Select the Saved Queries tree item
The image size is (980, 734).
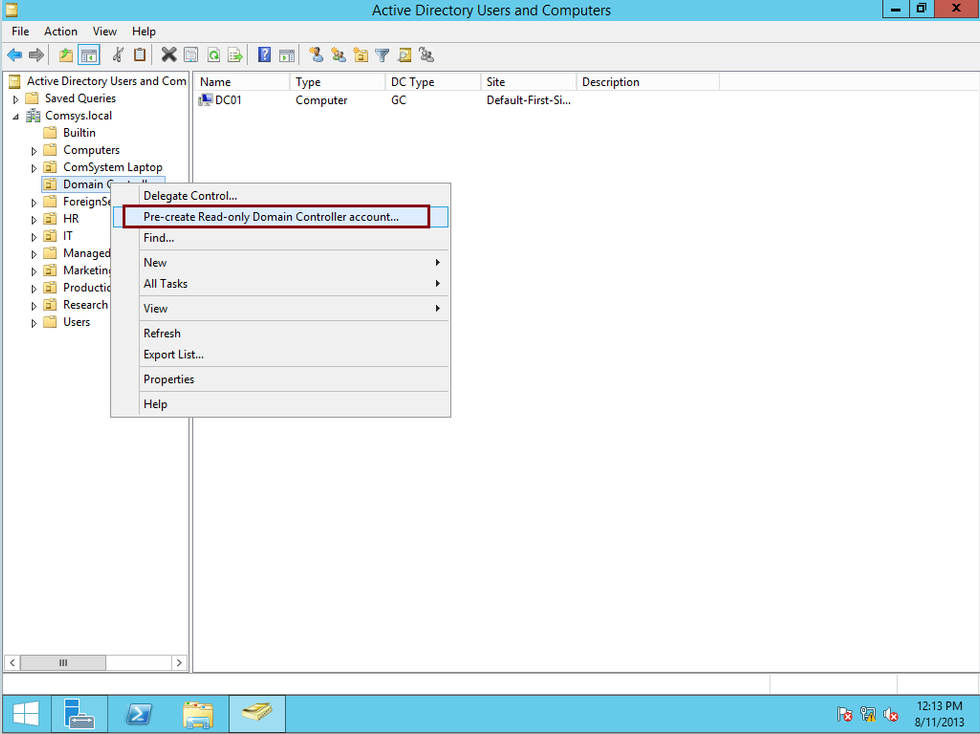point(80,98)
